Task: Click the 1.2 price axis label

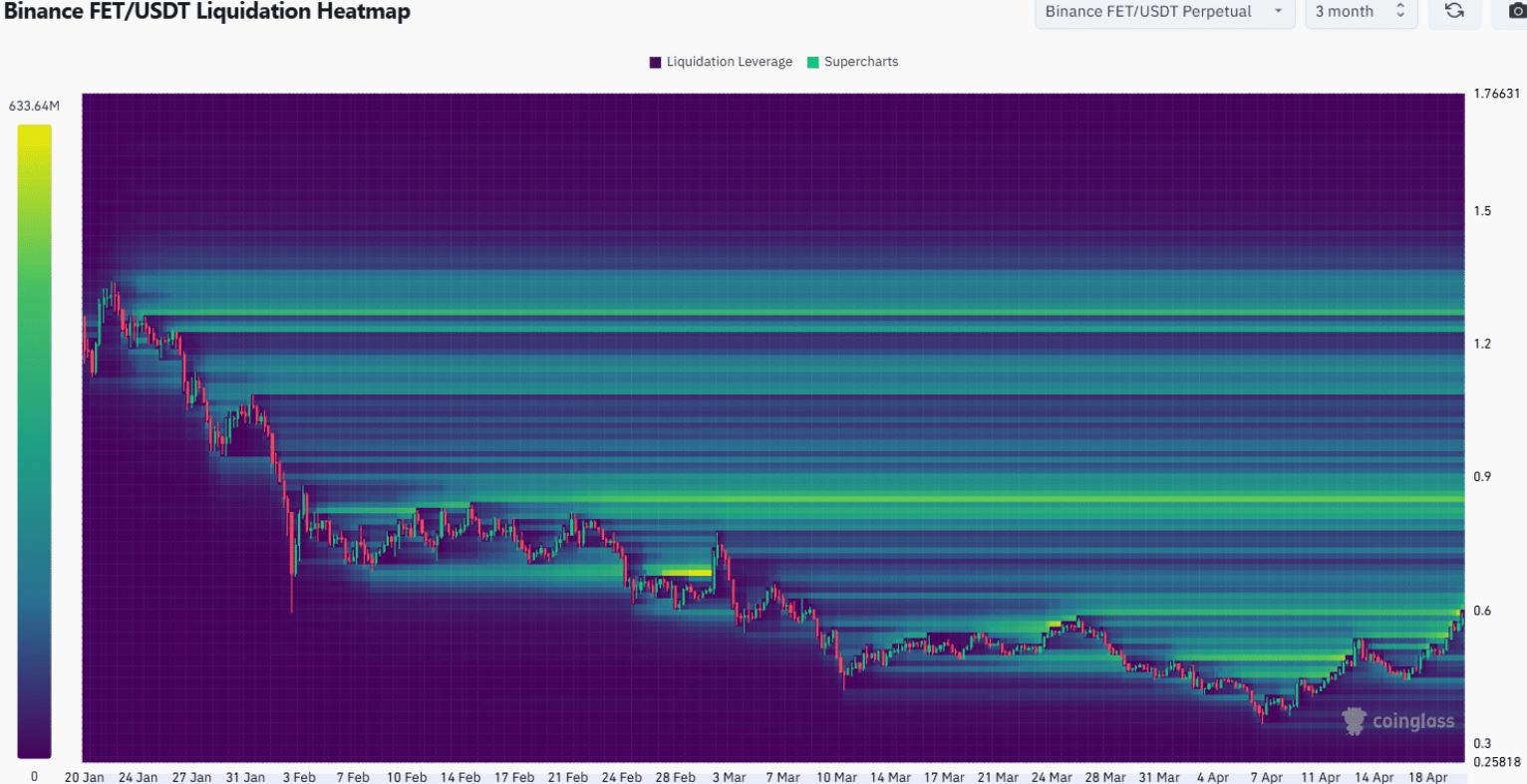Action: [x=1482, y=344]
